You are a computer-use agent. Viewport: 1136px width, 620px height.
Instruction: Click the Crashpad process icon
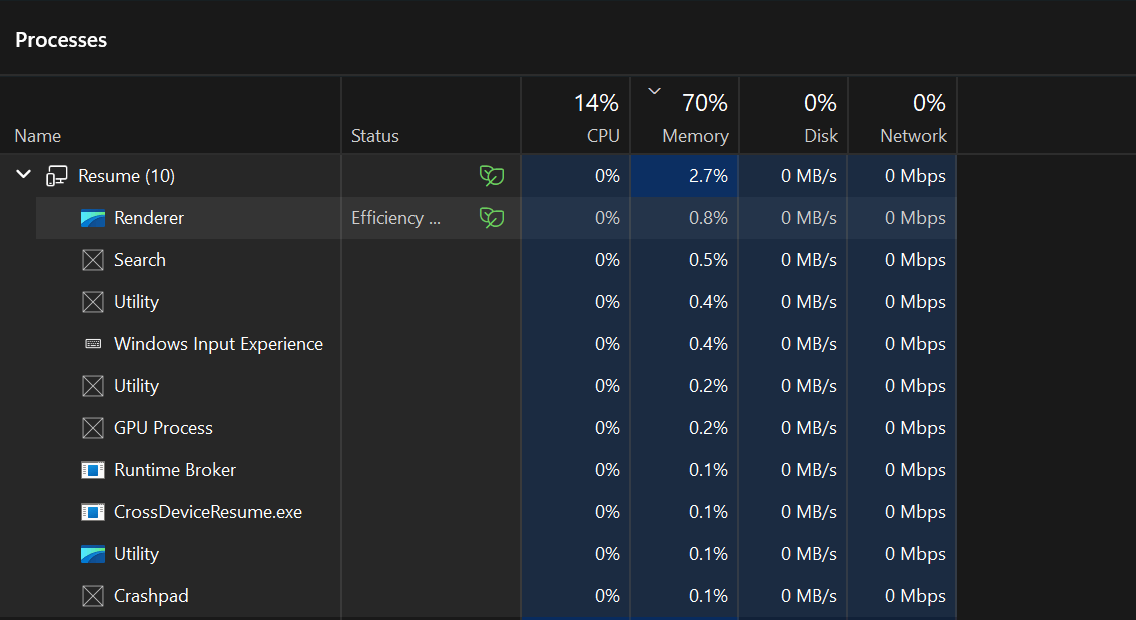(91, 595)
